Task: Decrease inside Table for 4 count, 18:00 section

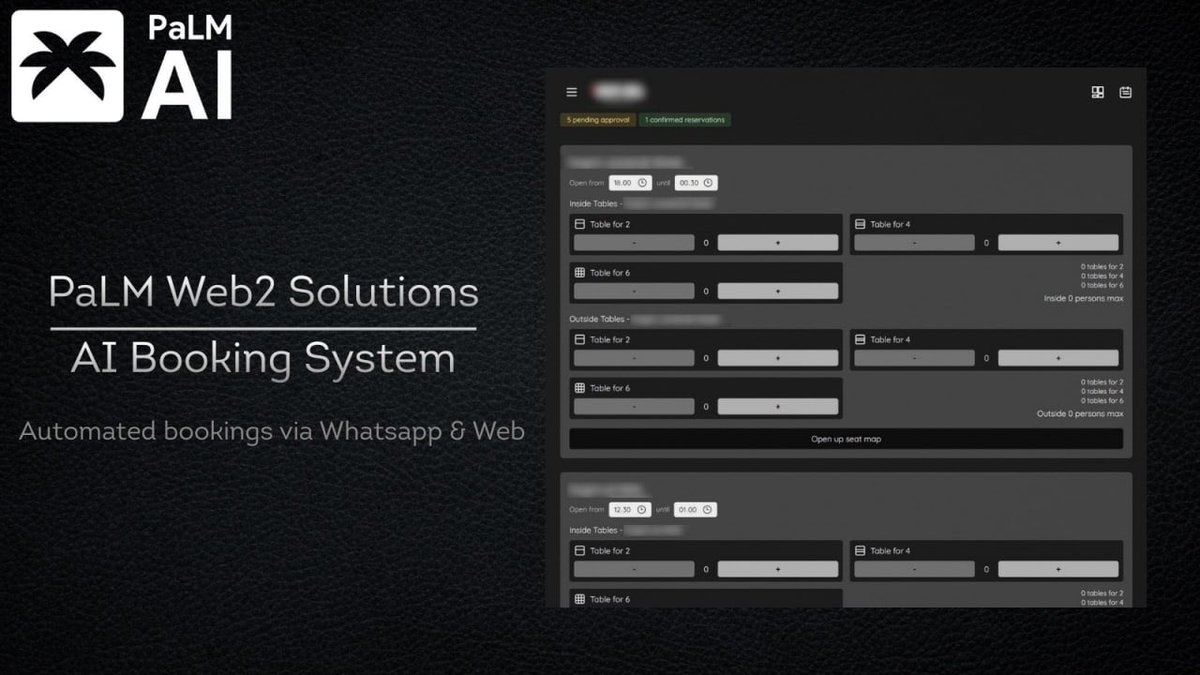Action: coord(914,243)
